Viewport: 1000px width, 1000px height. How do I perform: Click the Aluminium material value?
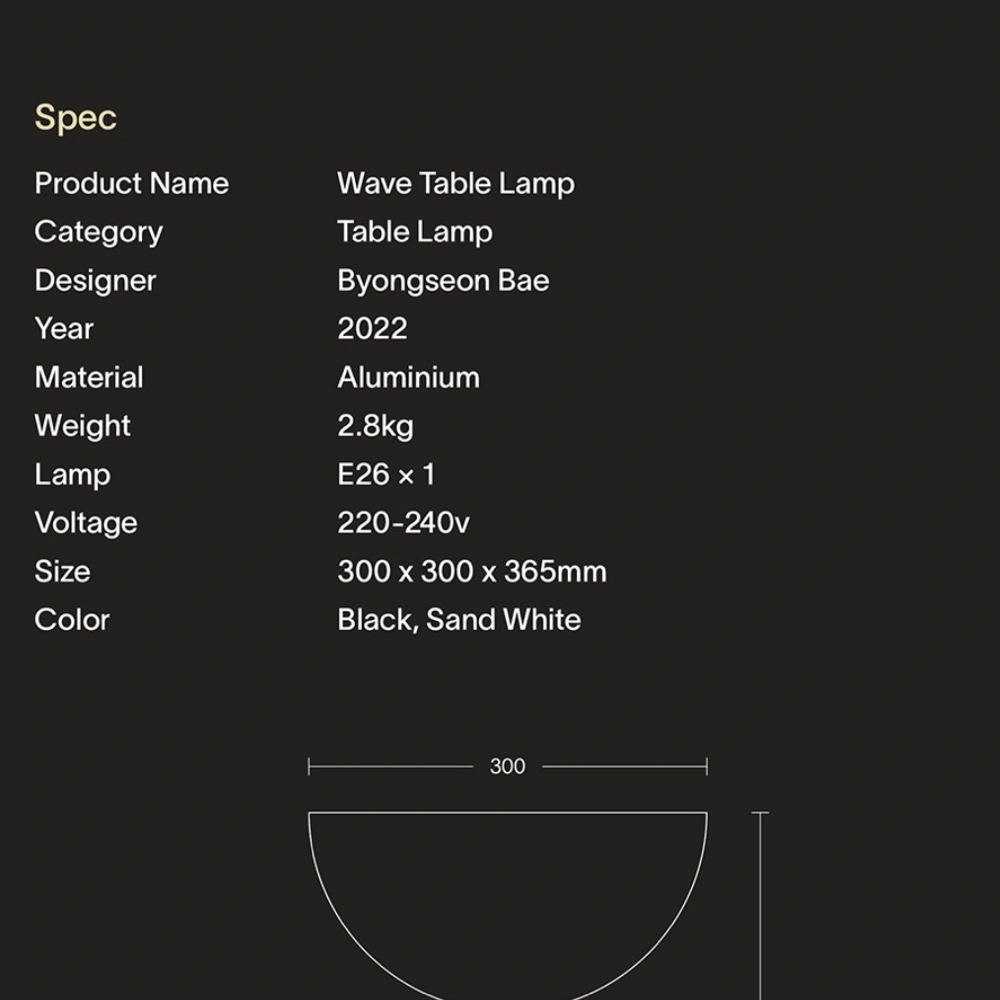click(408, 377)
